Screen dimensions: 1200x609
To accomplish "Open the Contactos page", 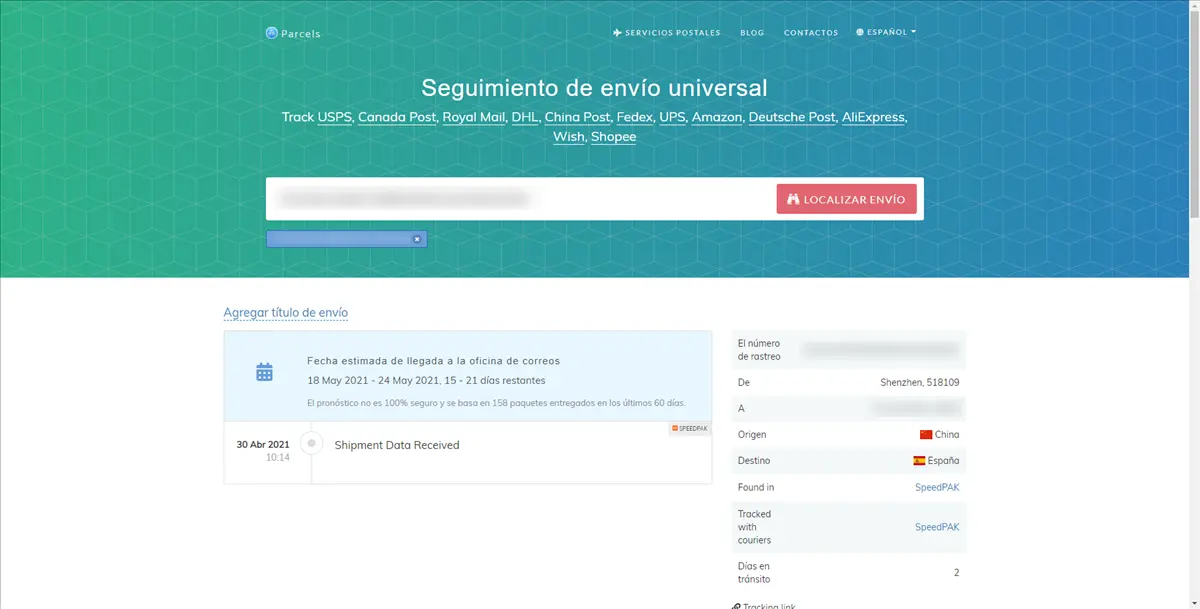I will 811,33.
